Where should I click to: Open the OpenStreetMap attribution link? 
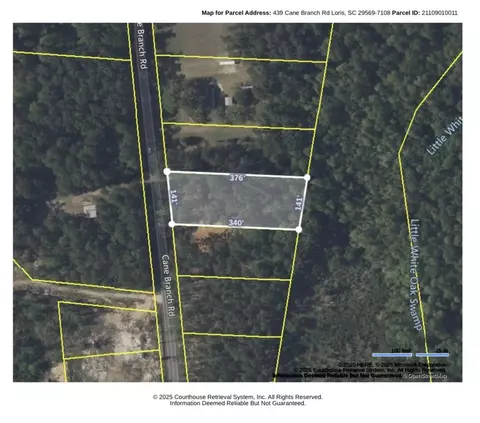(425, 376)
